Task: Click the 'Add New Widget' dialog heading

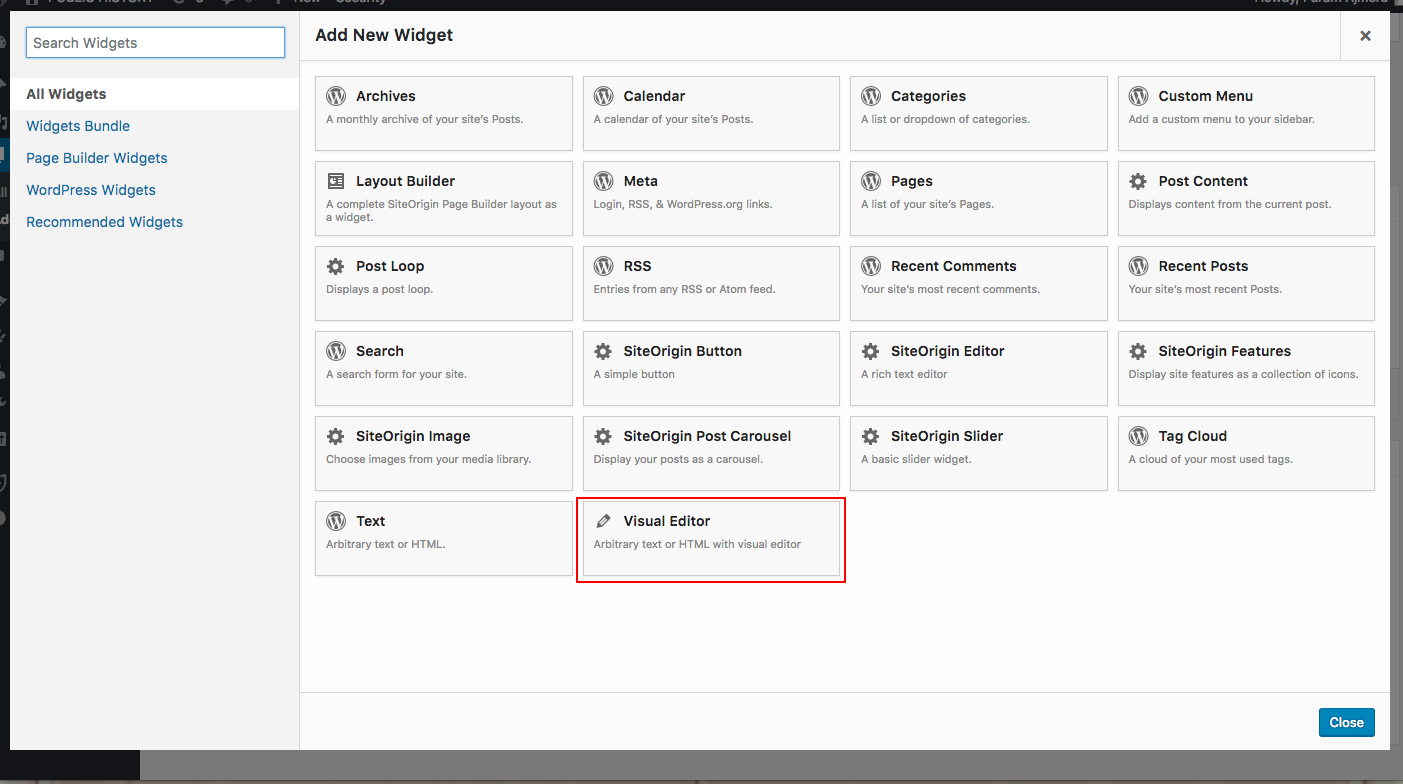Action: click(x=384, y=35)
